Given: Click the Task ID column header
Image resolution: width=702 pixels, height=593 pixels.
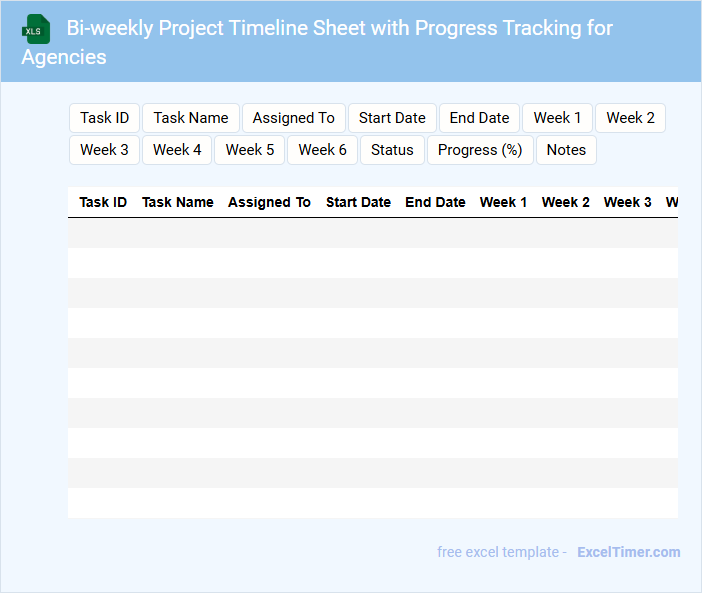Looking at the screenshot, I should (103, 202).
